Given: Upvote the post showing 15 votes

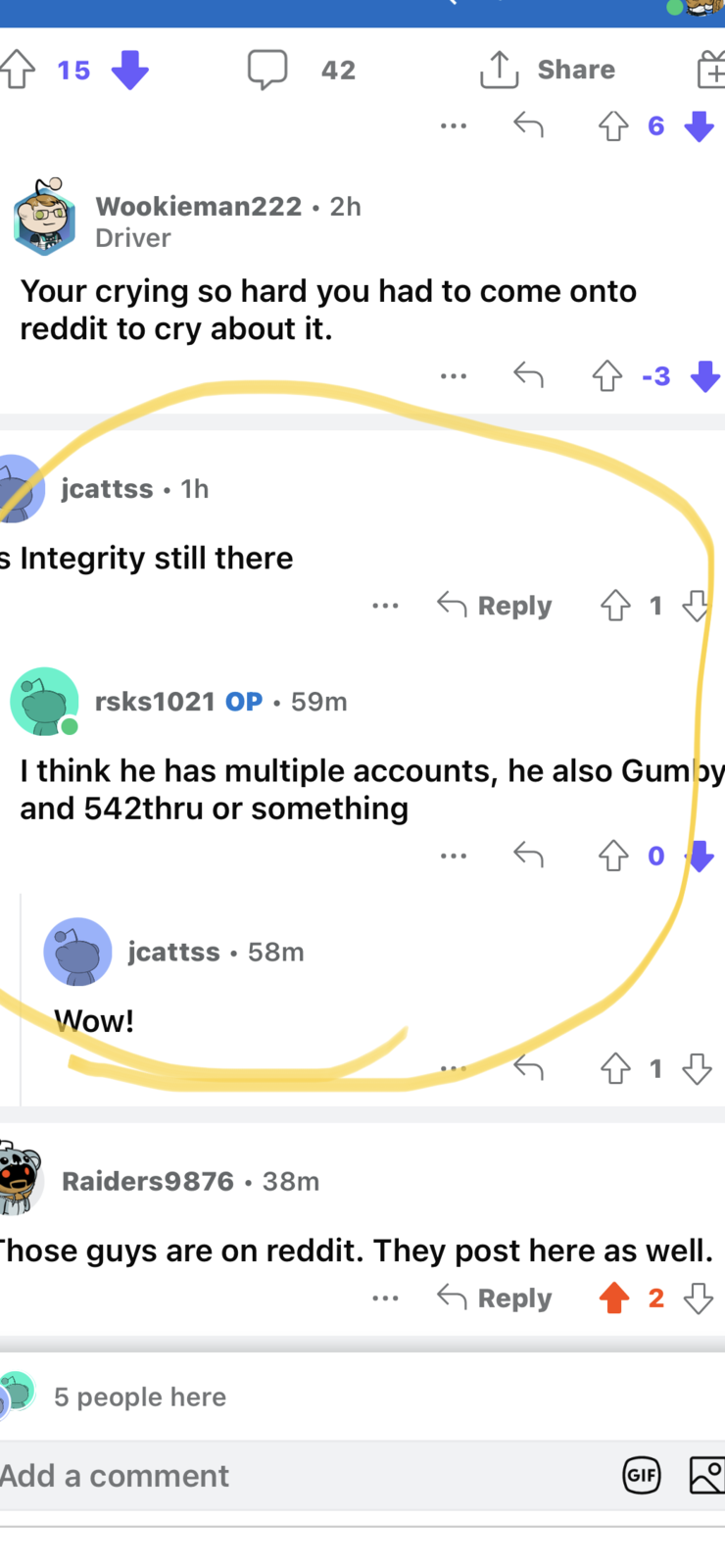Looking at the screenshot, I should coord(17,71).
